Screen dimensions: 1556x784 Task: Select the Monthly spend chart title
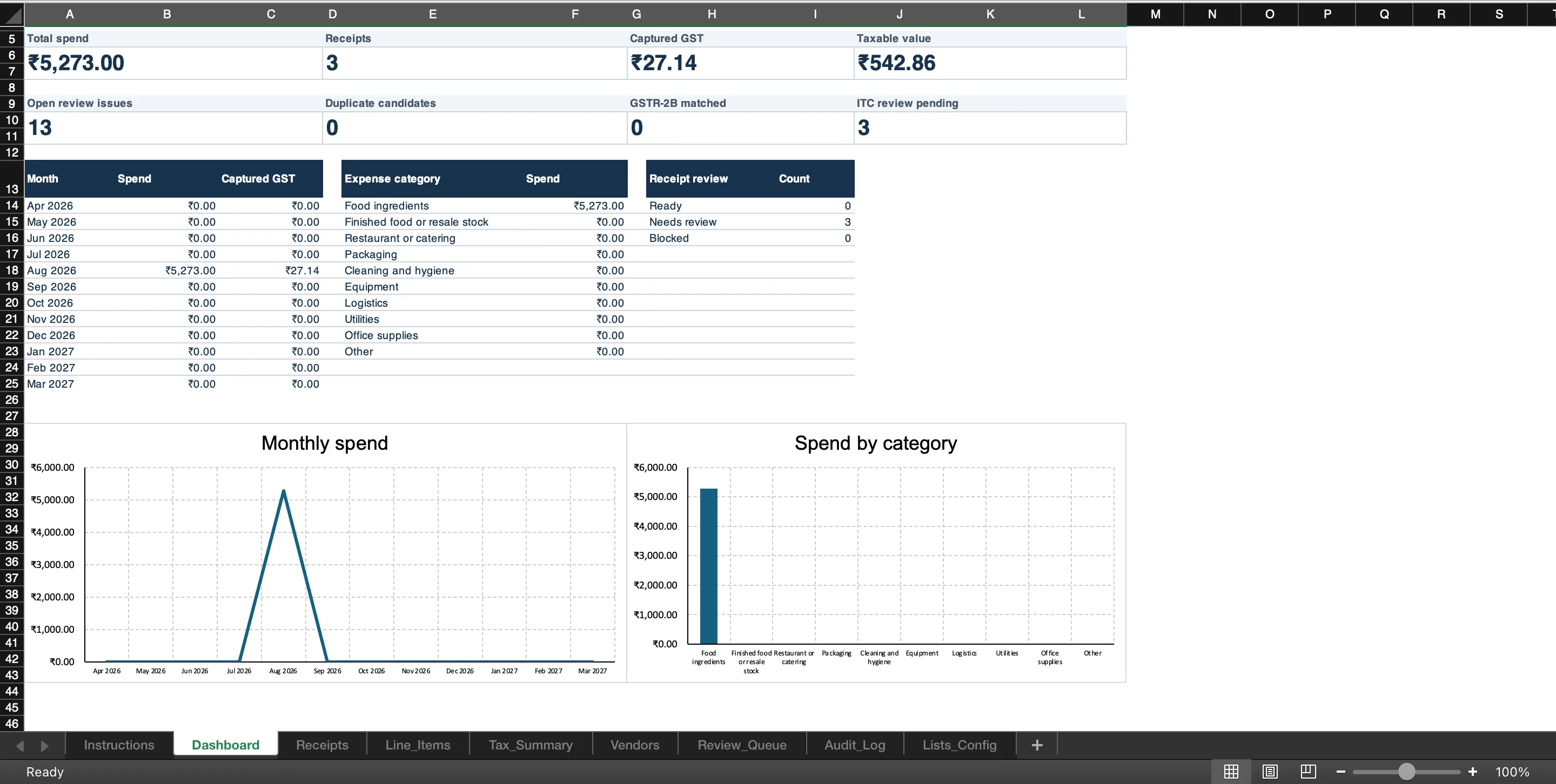324,443
